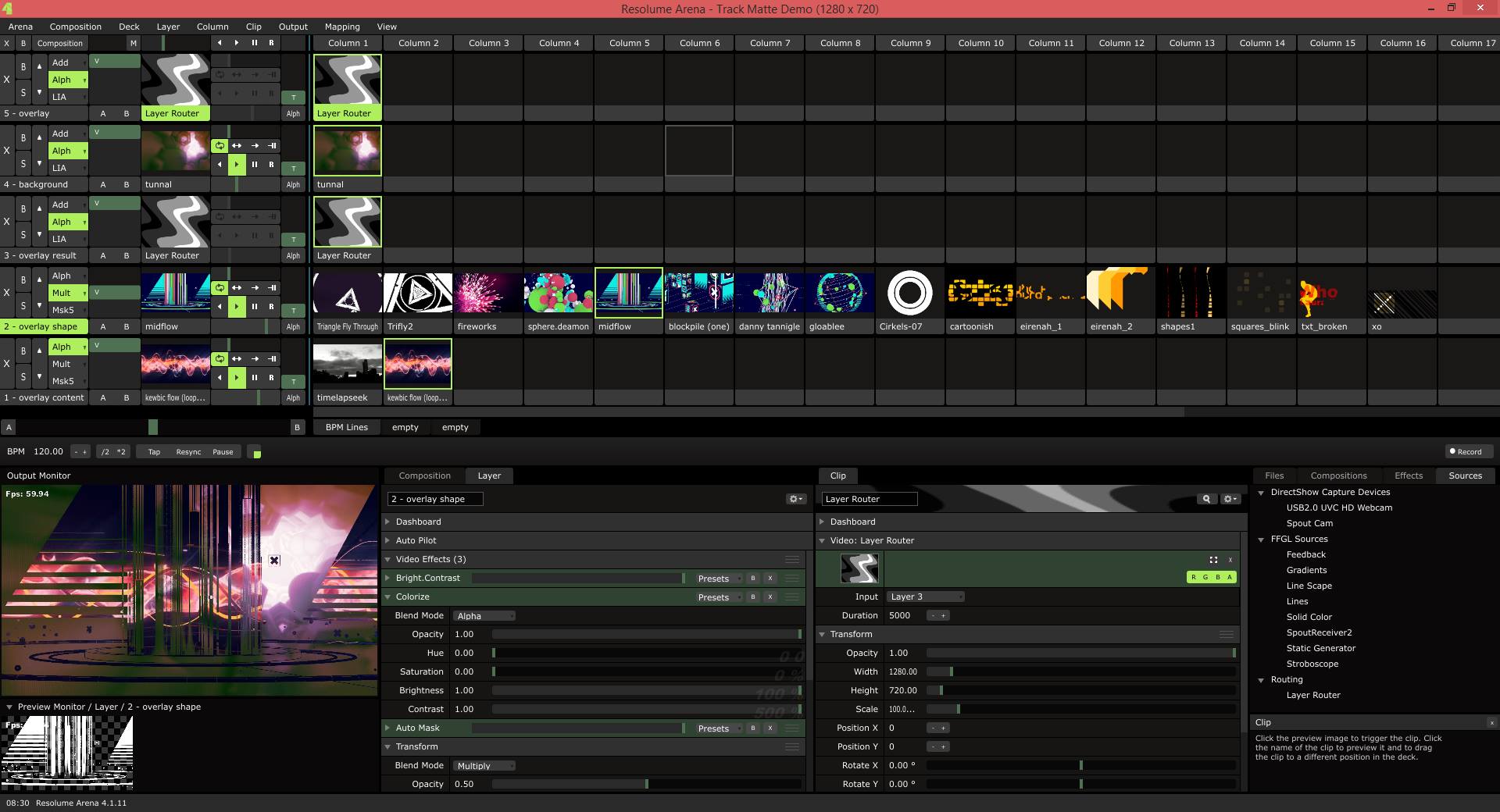Open the Input Layer 3 dropdown
This screenshot has height=812, width=1500.
(925, 597)
